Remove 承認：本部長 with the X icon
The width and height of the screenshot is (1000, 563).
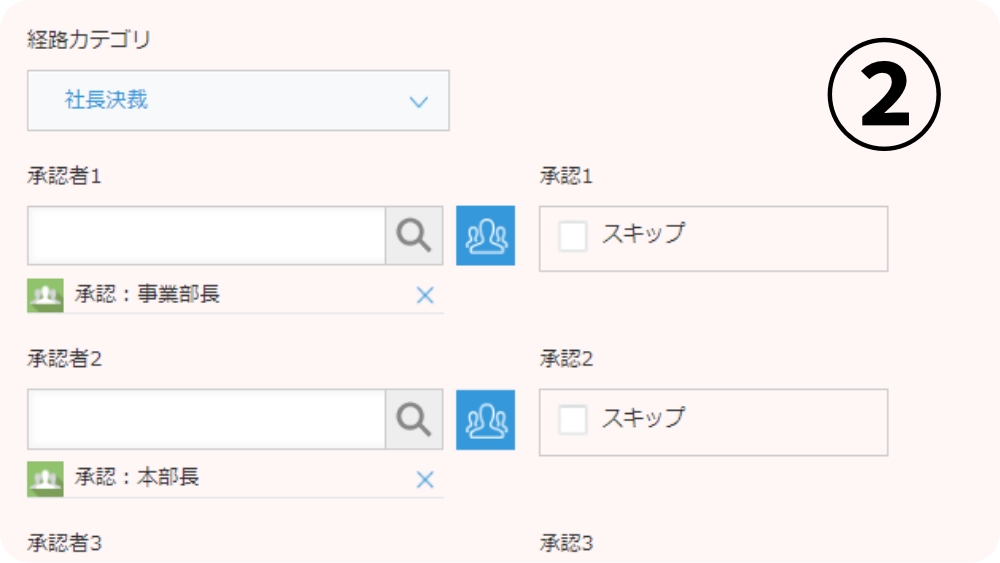[x=425, y=479]
